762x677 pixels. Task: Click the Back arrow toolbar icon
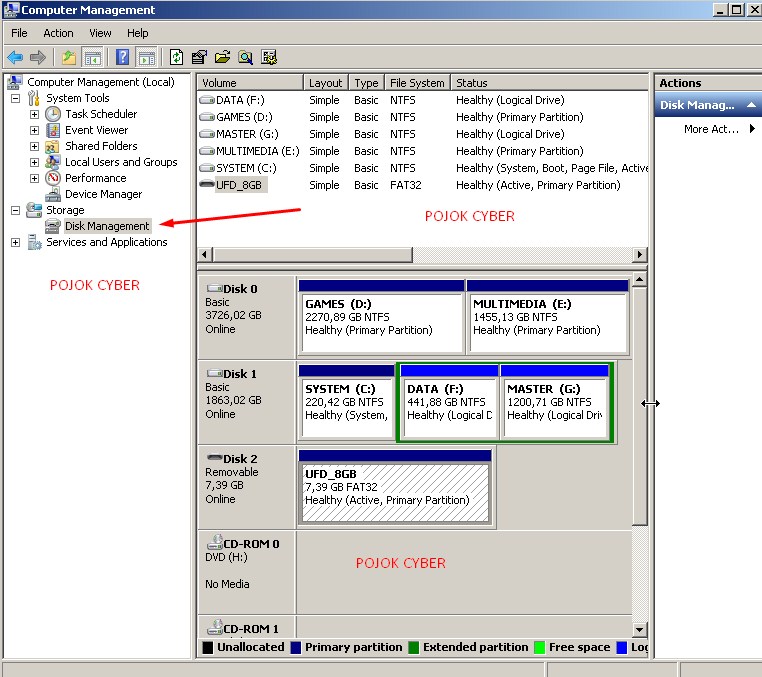click(15, 57)
